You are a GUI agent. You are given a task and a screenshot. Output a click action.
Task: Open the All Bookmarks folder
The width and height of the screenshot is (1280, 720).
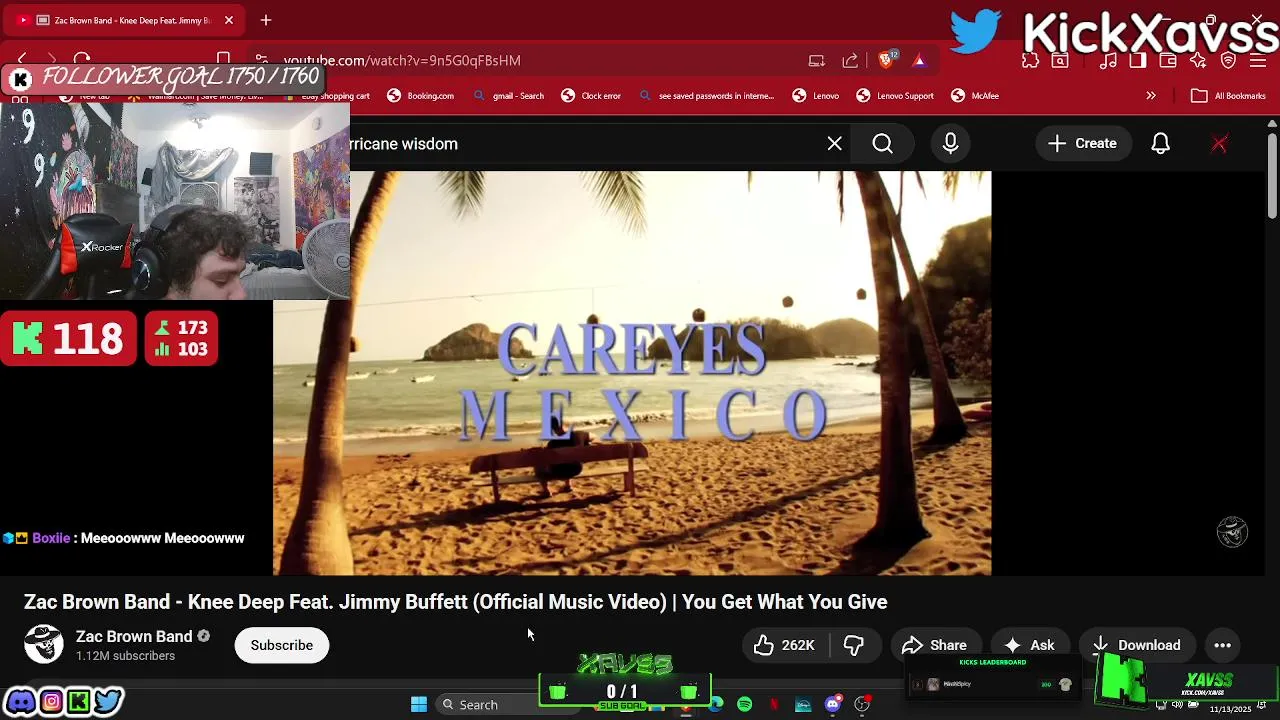1229,96
